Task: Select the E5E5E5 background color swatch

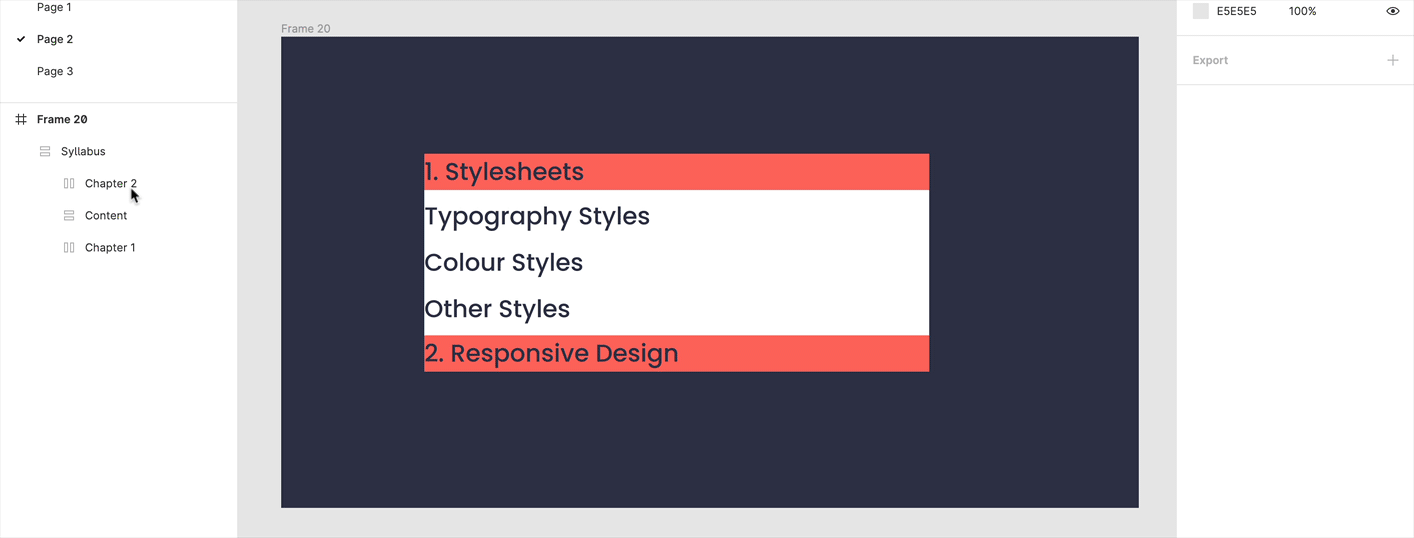Action: coord(1201,11)
